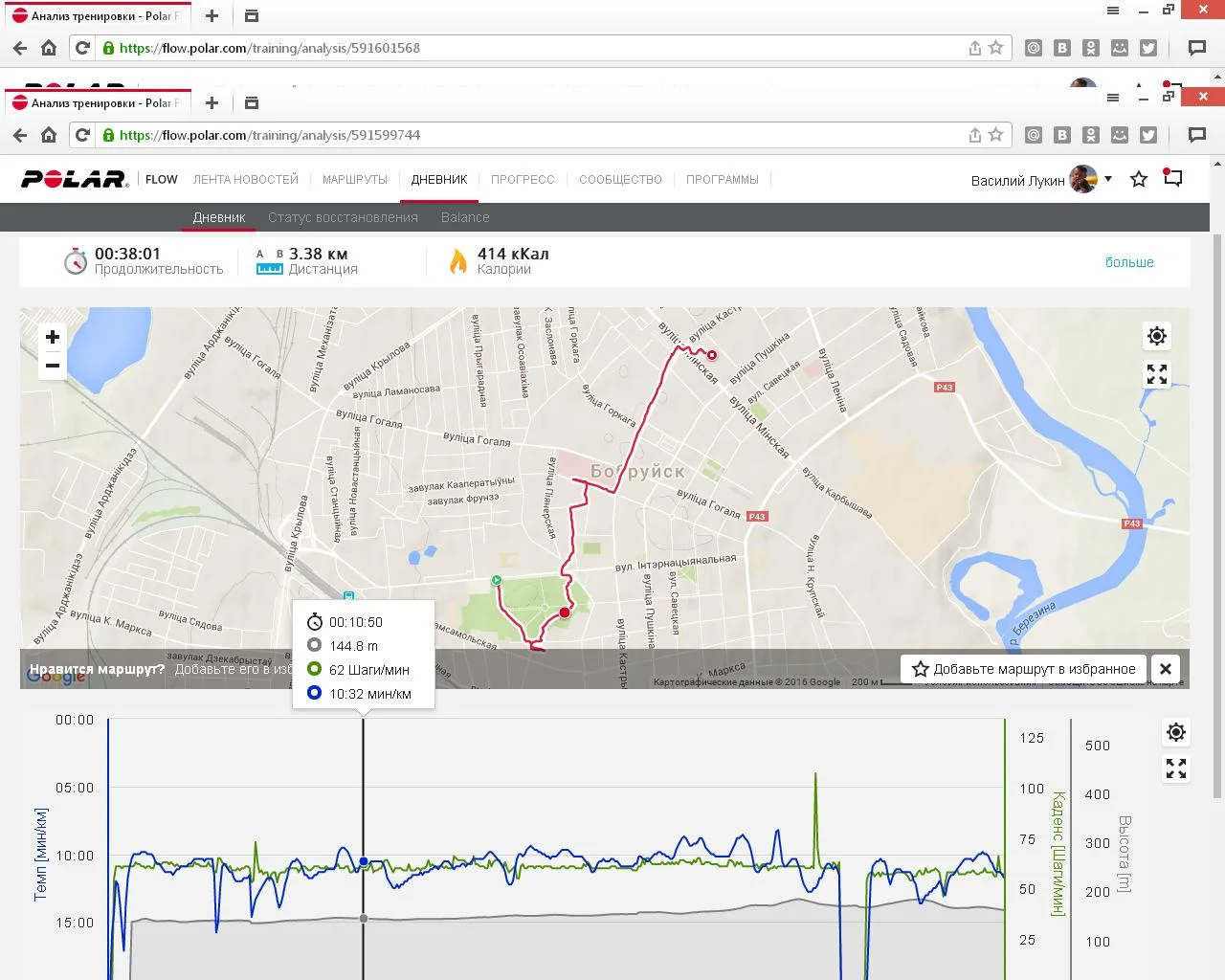Select the background window's Анализ тренировки tab
The image size is (1225, 980).
pos(98,15)
